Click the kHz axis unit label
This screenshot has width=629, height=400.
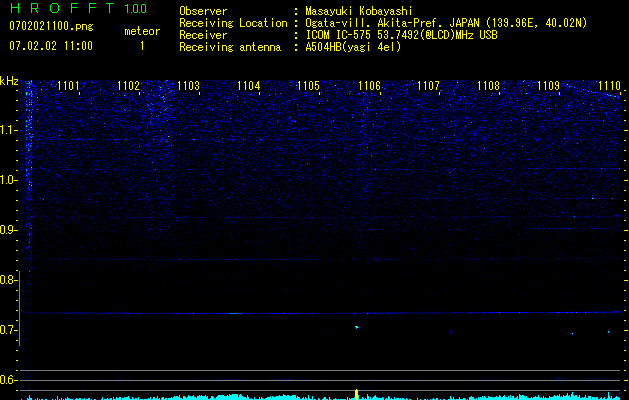(9, 81)
